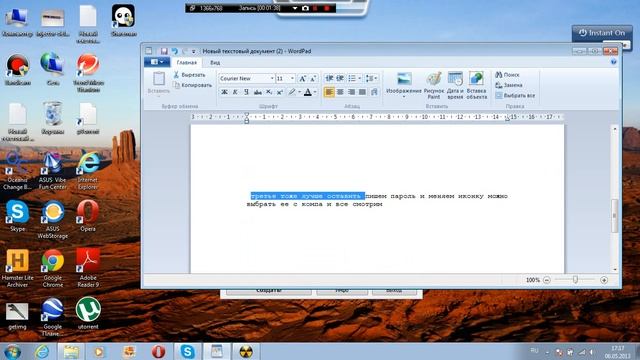This screenshot has width=640, height=360.
Task: Expand the Изображение dropdown arrow
Action: coord(404,97)
